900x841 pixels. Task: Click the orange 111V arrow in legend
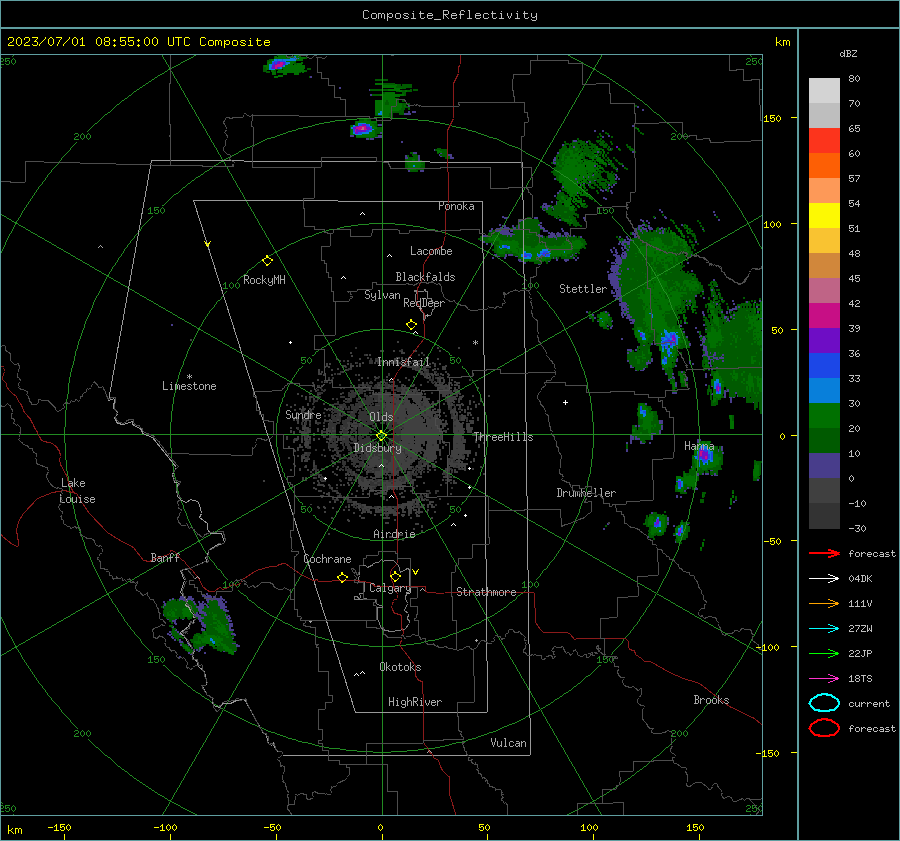click(x=824, y=603)
